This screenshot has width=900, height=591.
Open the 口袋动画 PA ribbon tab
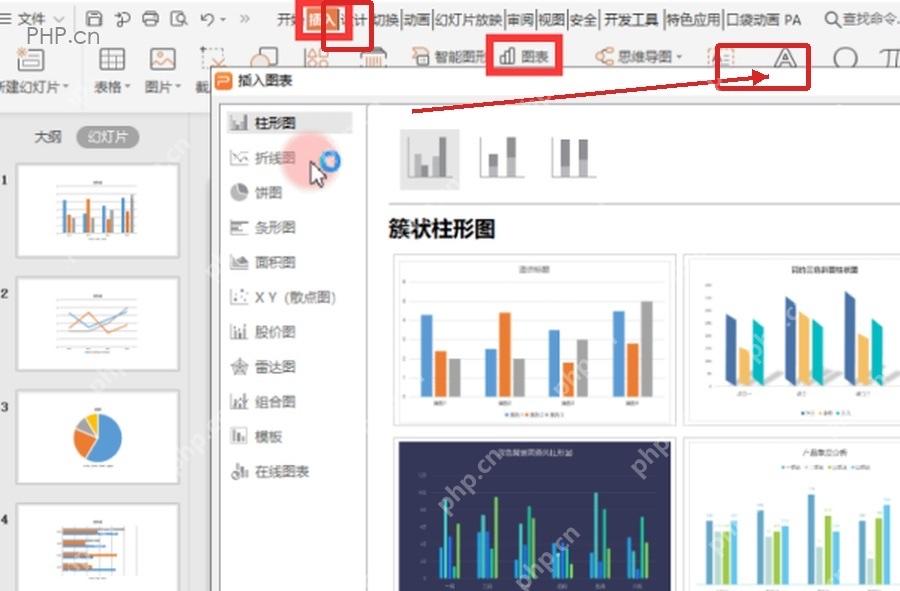click(x=764, y=20)
